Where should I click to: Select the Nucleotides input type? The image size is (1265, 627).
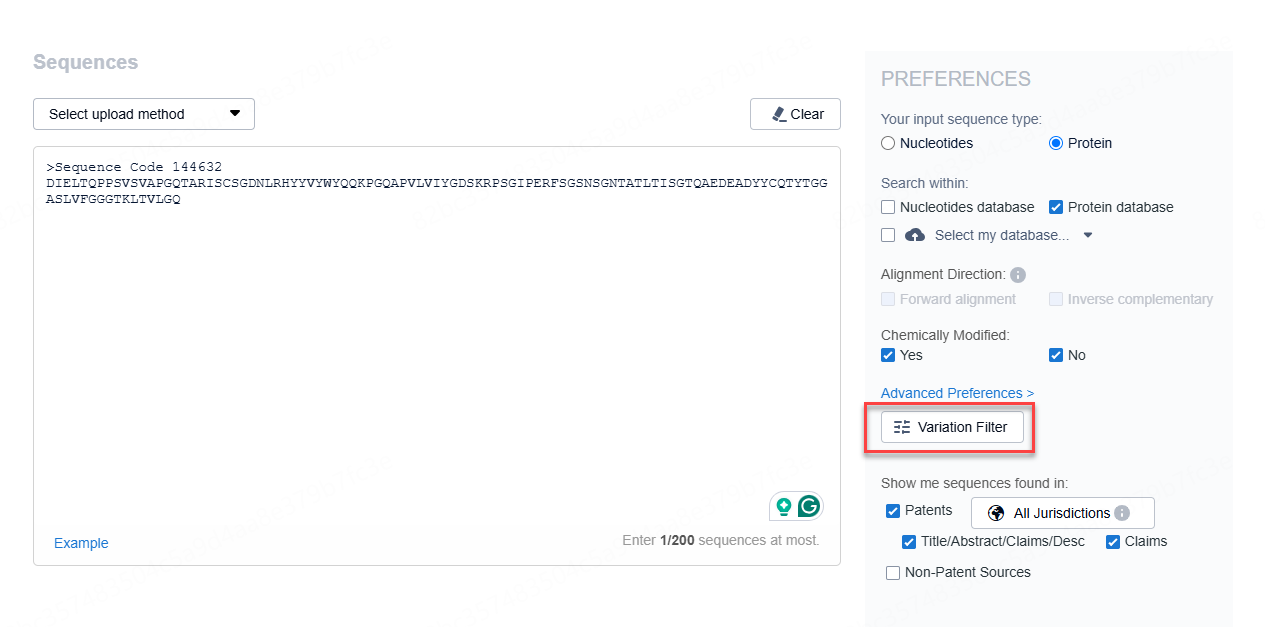tap(888, 143)
